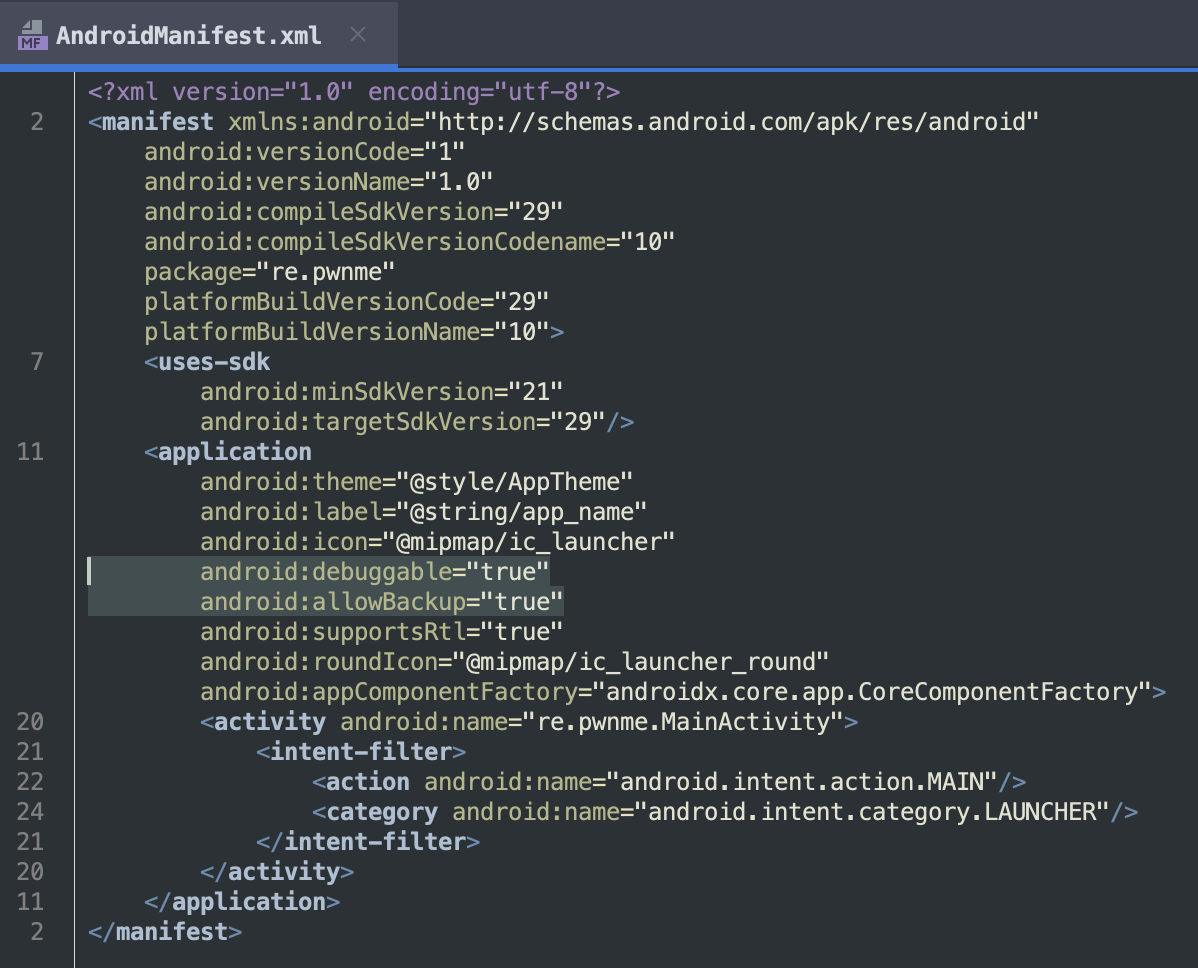Click the category LAUNCHER line
The height and width of the screenshot is (968, 1198).
click(x=725, y=811)
